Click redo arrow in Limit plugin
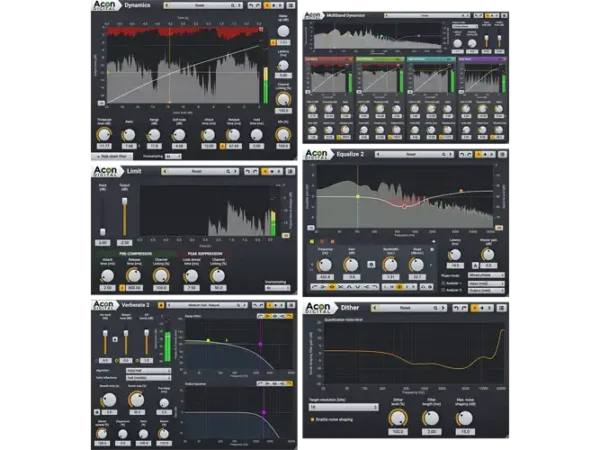The image size is (600, 450). point(254,171)
